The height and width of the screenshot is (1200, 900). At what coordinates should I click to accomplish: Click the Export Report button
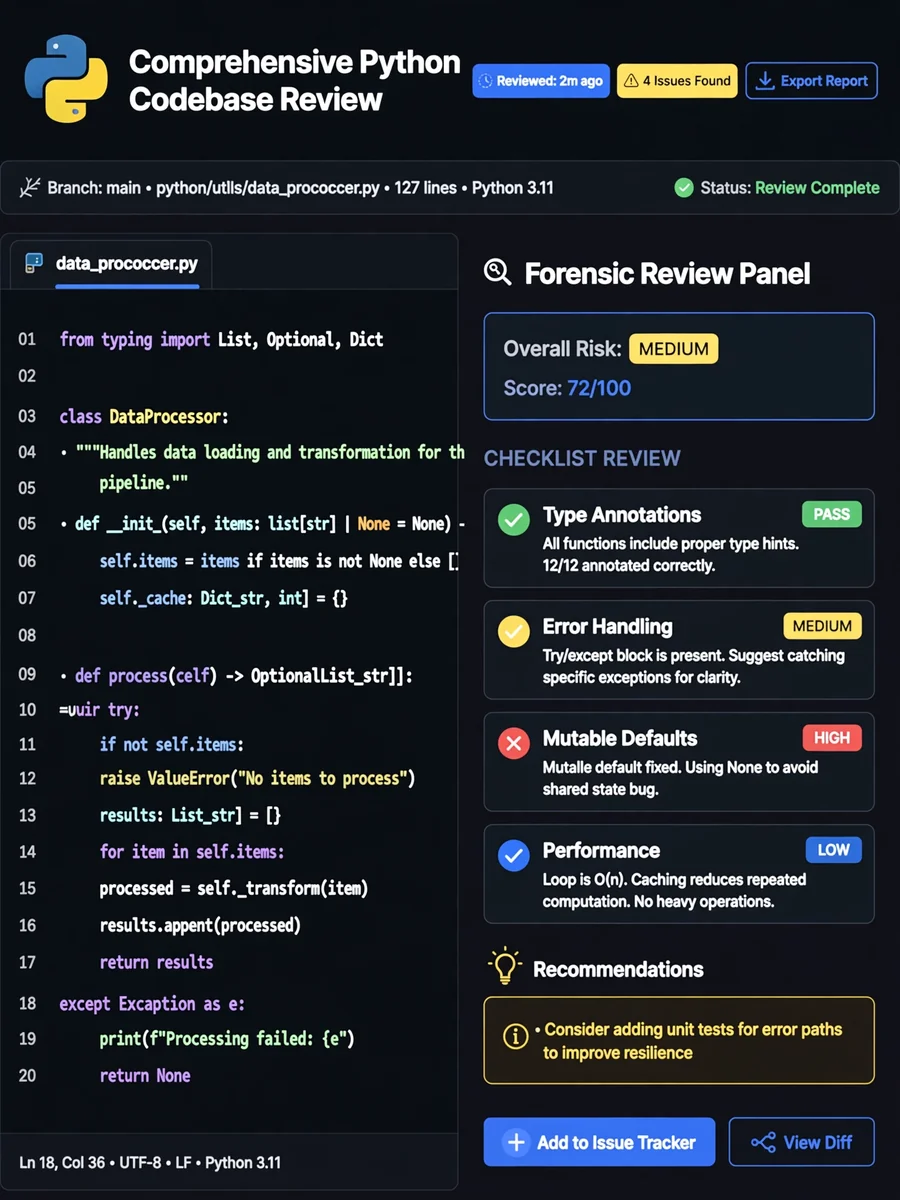pos(812,81)
